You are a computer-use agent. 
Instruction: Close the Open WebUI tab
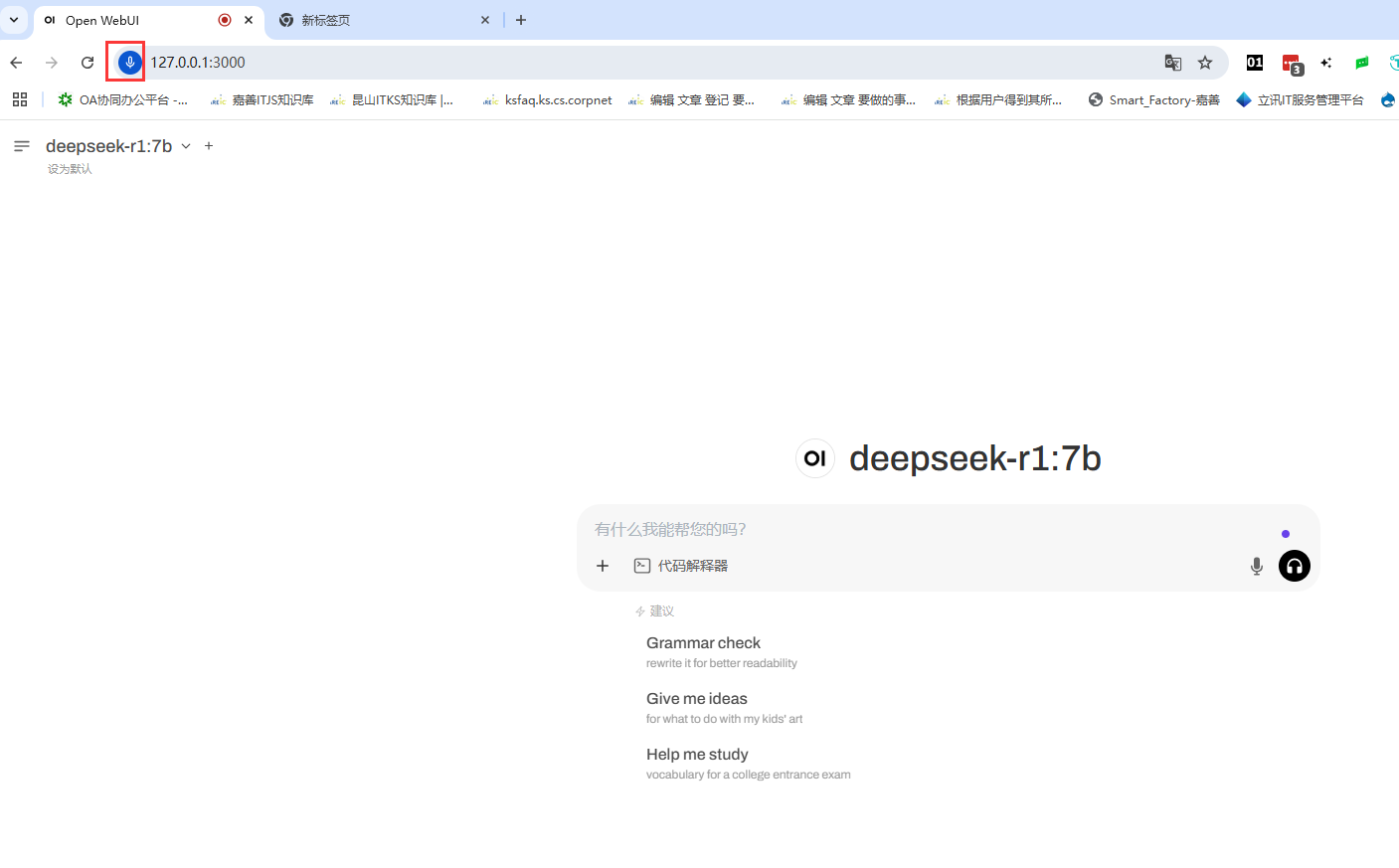(x=249, y=20)
